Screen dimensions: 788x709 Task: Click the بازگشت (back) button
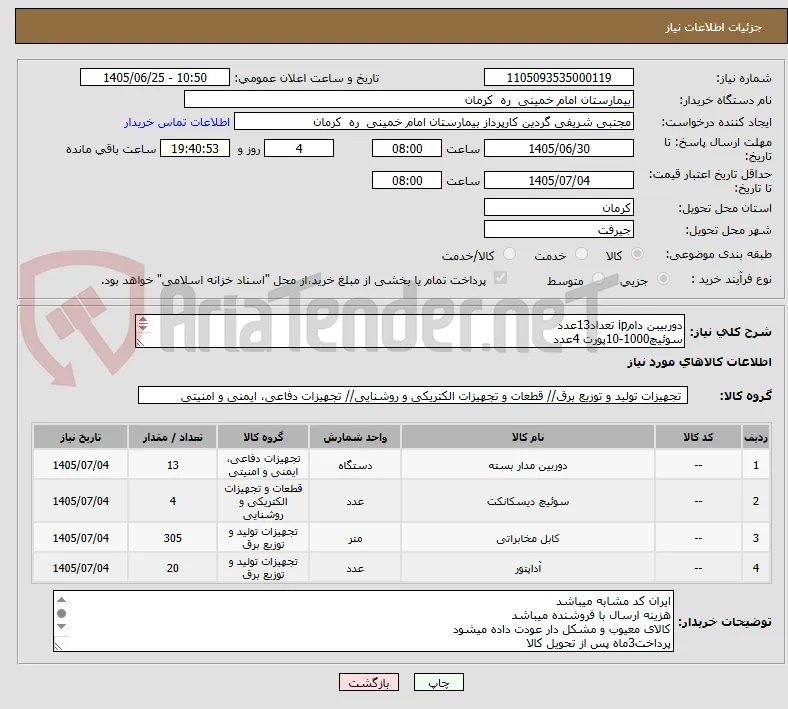[x=369, y=682]
